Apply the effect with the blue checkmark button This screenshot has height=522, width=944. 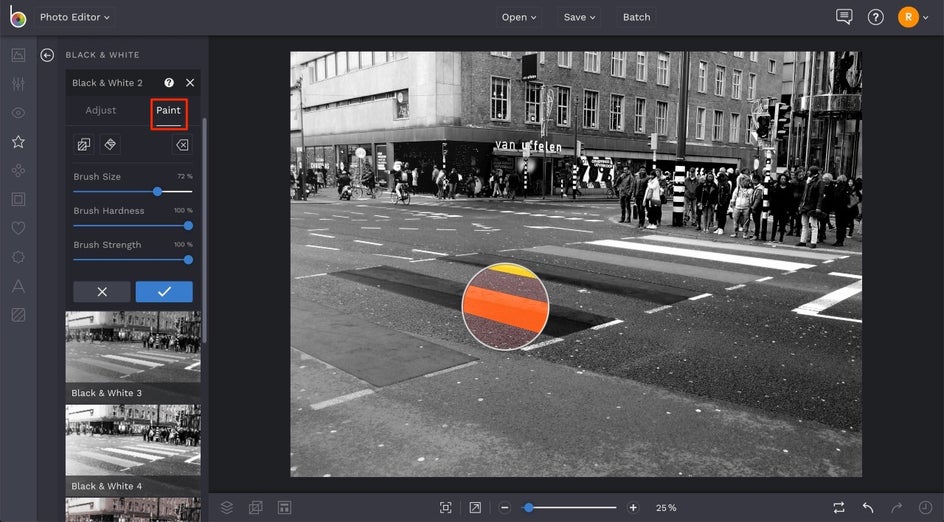point(164,291)
